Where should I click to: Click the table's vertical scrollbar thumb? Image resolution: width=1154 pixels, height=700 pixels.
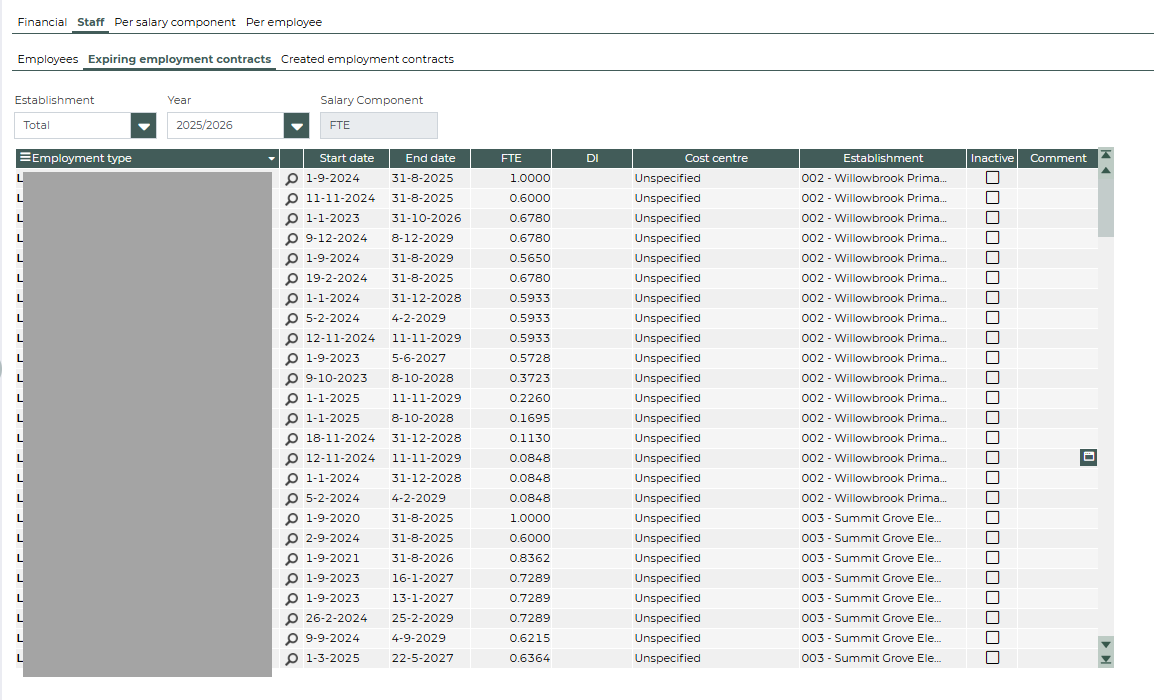1105,208
